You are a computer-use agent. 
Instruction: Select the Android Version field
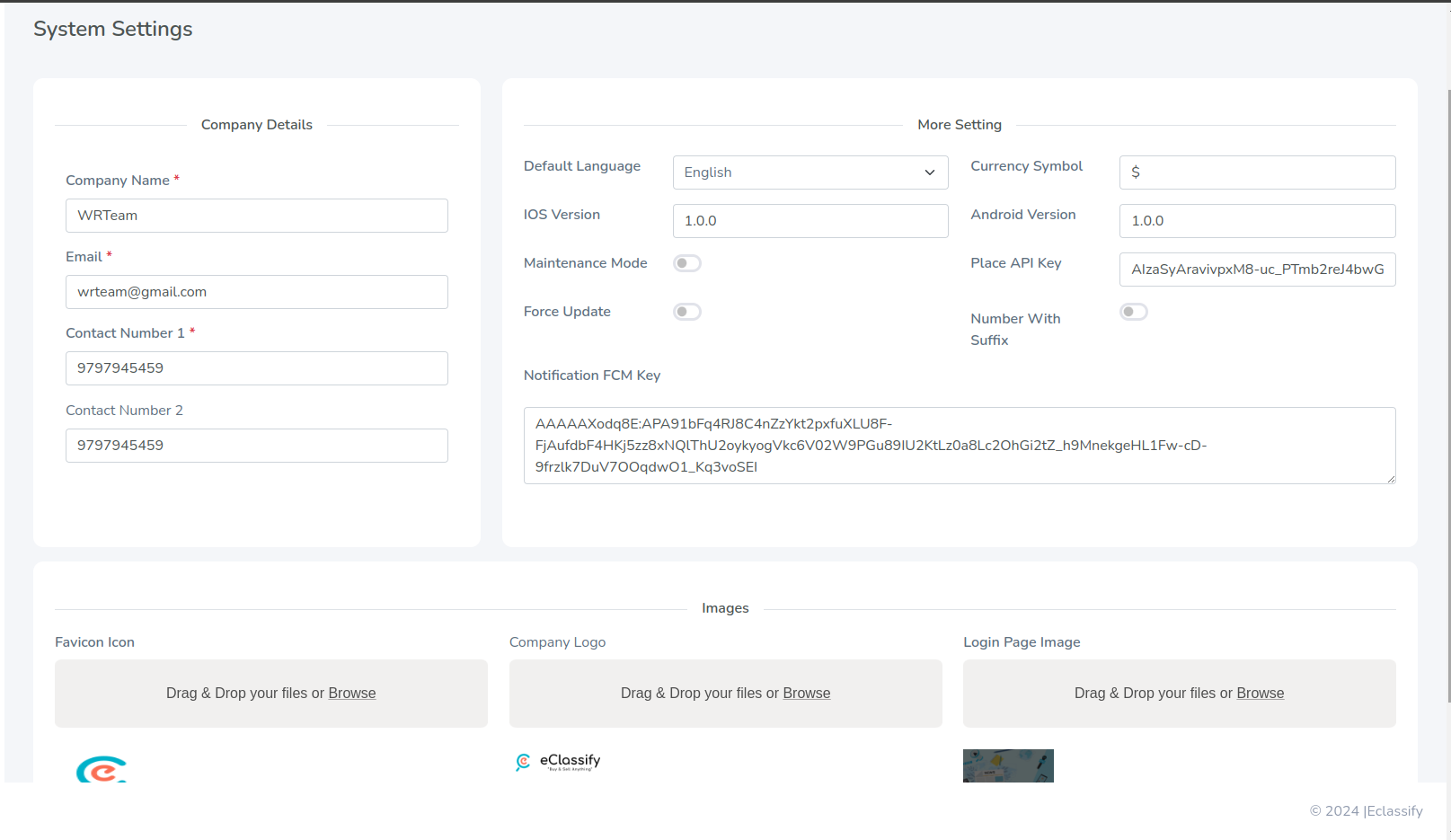[x=1256, y=221]
